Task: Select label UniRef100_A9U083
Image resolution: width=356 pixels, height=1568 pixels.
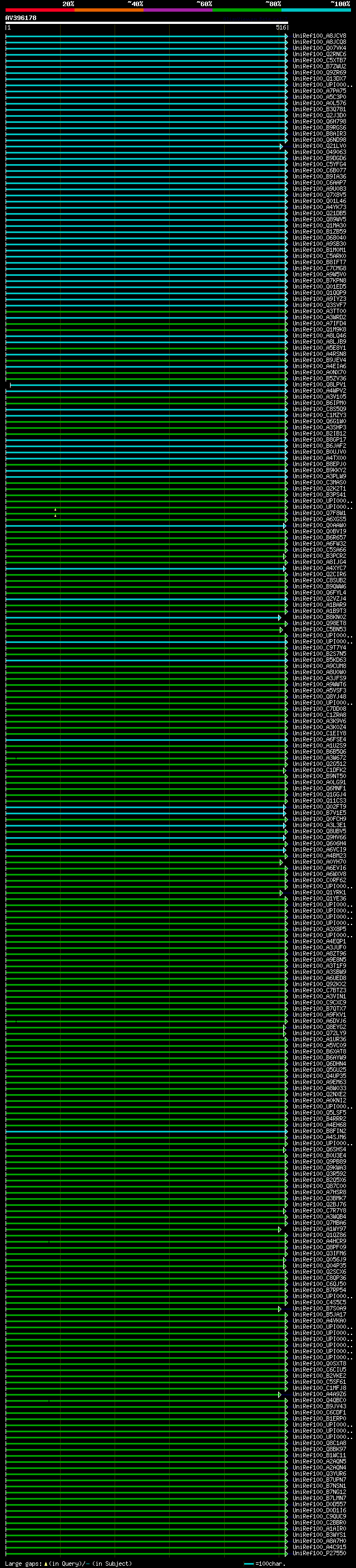Action: point(319,189)
